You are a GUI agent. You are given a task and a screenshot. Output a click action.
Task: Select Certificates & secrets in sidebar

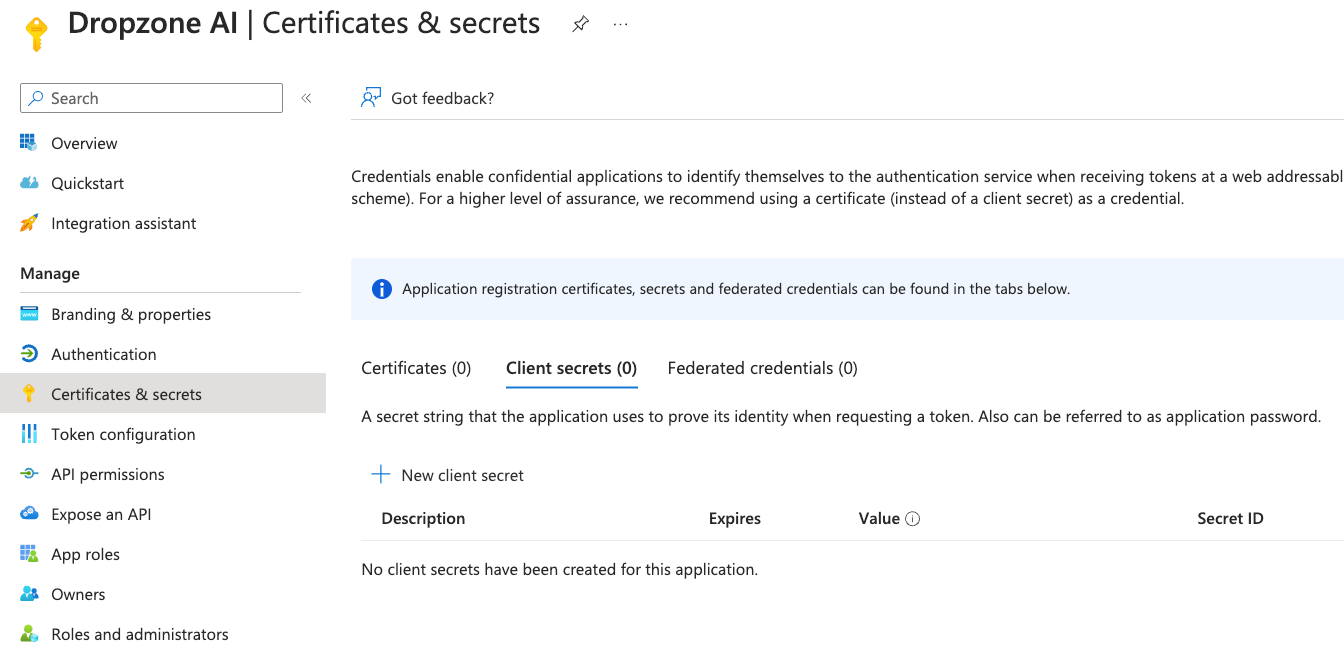pos(126,394)
